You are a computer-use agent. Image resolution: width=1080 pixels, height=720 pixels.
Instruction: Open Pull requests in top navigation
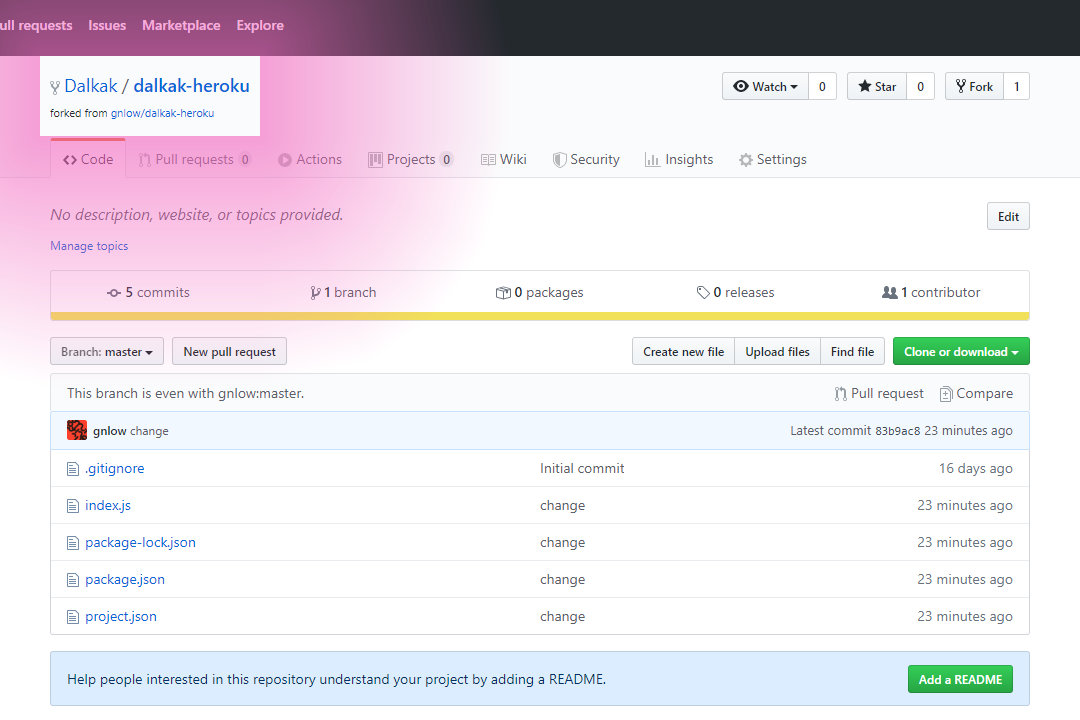click(36, 25)
